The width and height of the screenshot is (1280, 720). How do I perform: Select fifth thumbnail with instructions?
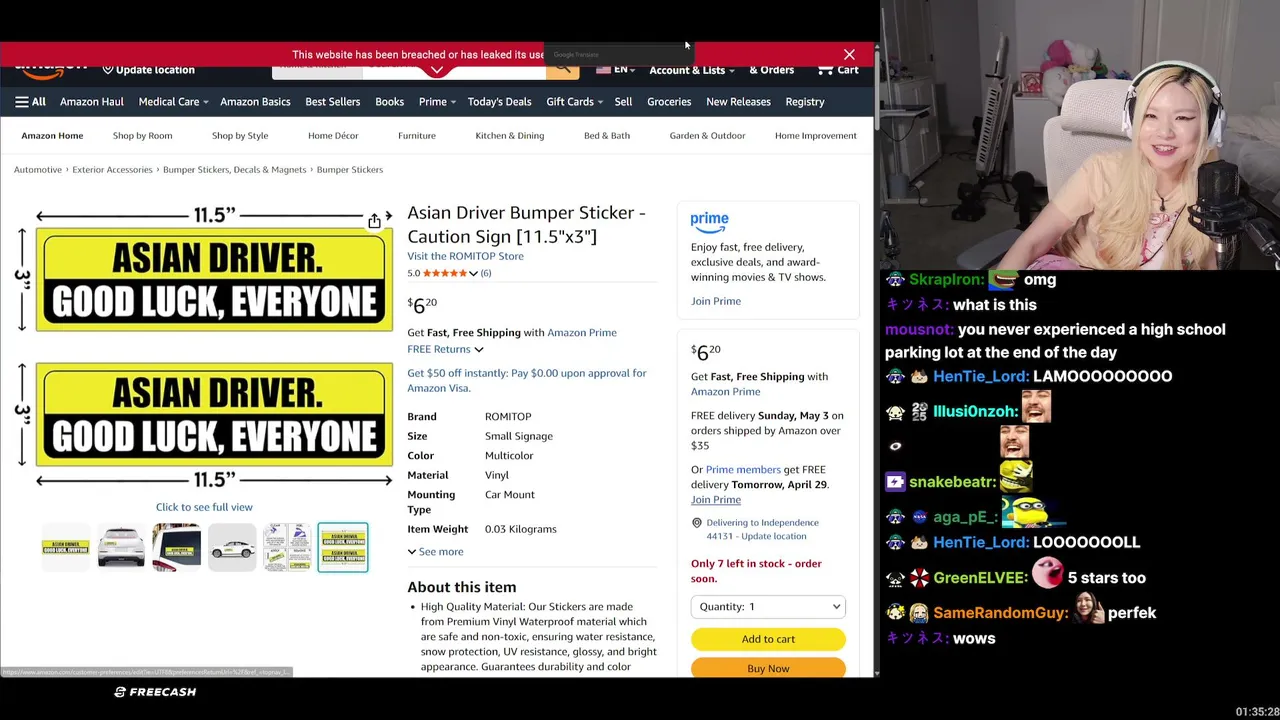click(287, 547)
